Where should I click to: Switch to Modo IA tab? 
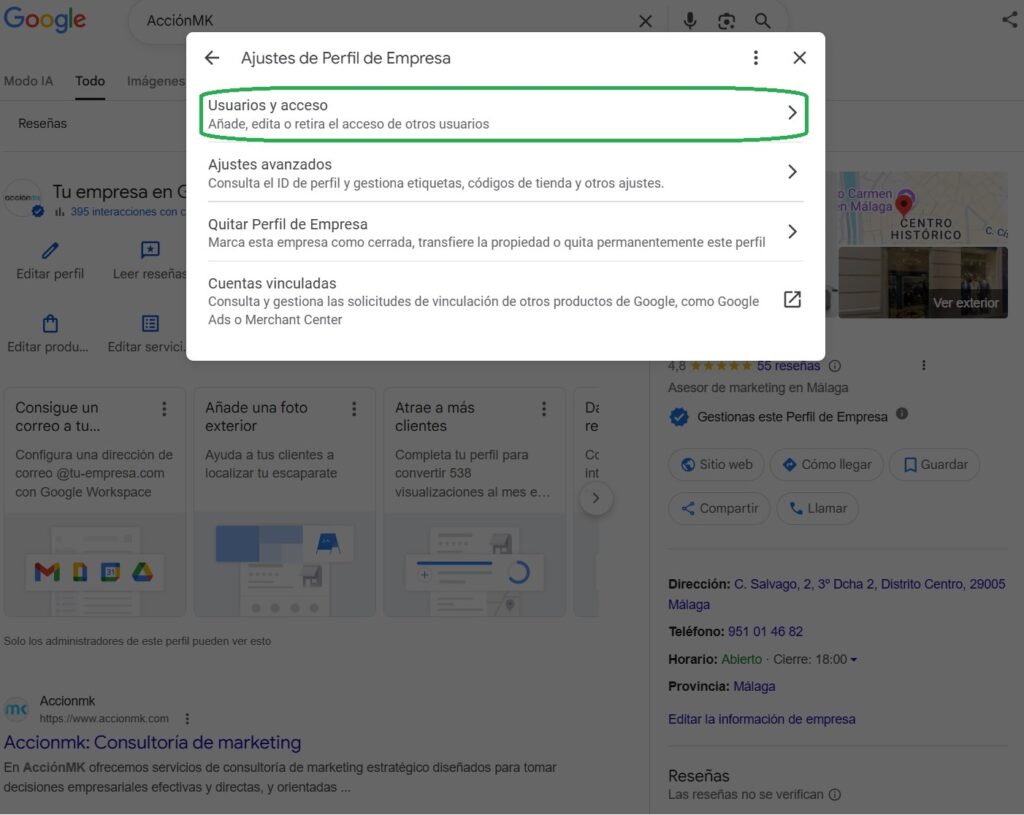(28, 81)
